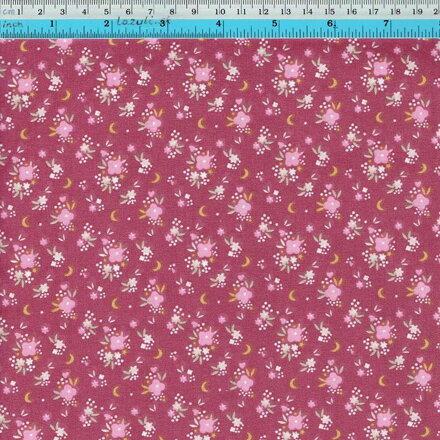Click the 17 cm number on white ruler
This screenshot has height=440, width=440.
(373, 12)
